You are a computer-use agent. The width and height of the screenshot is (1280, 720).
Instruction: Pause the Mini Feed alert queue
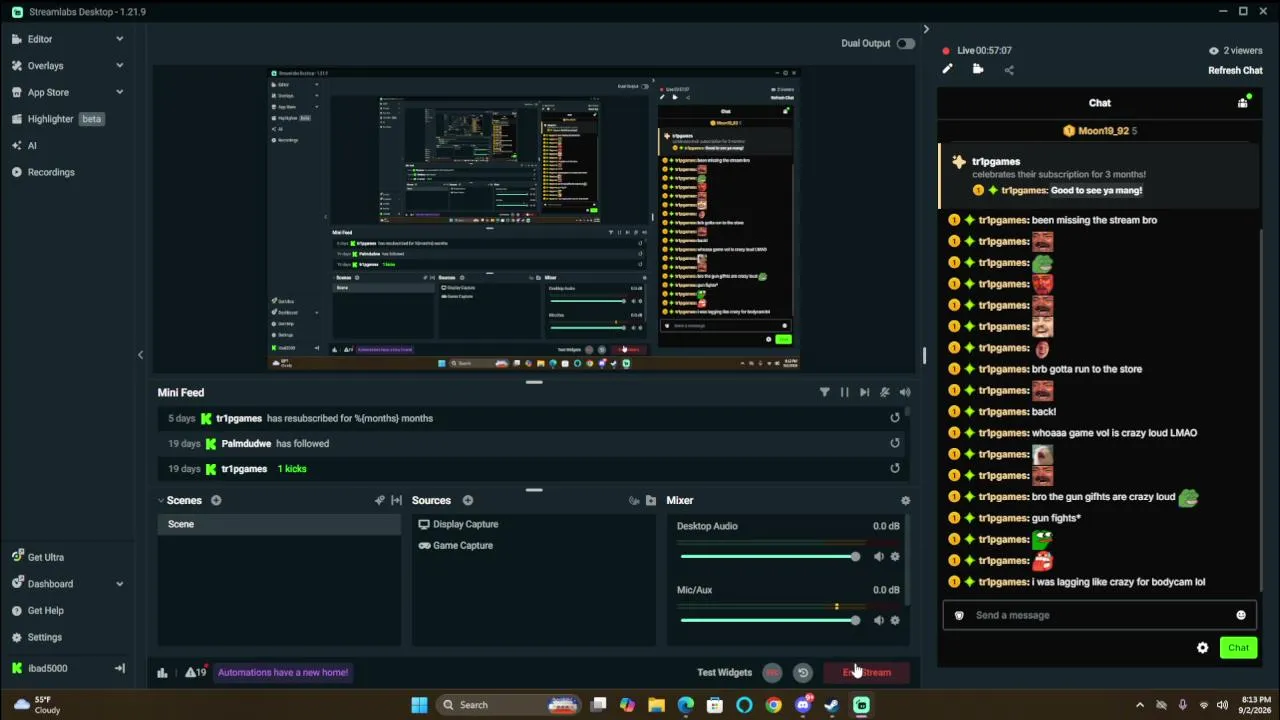pyautogui.click(x=844, y=392)
